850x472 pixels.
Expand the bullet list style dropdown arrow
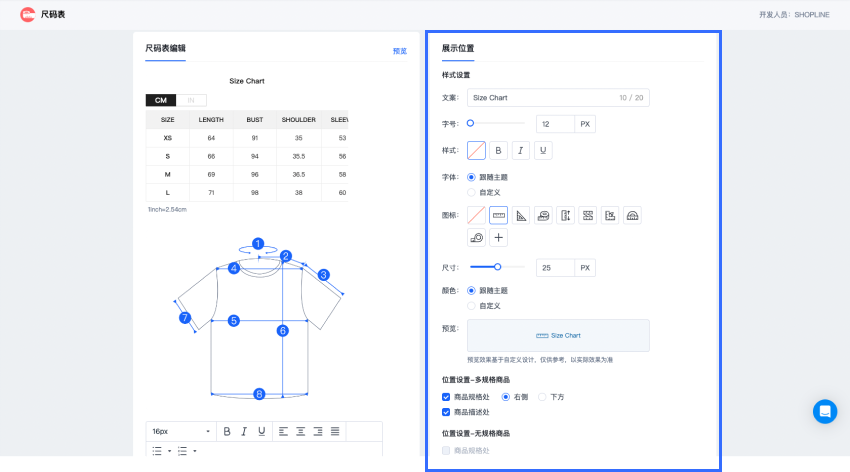167,451
